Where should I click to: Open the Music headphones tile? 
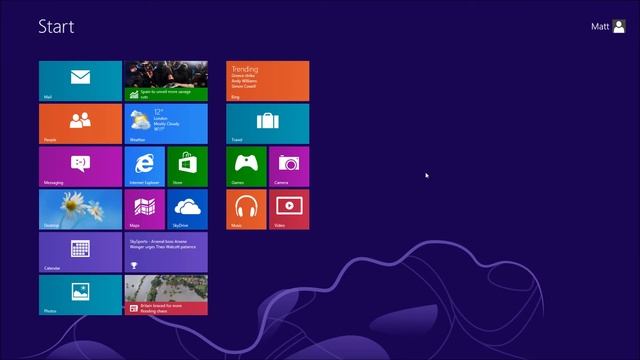[246, 209]
